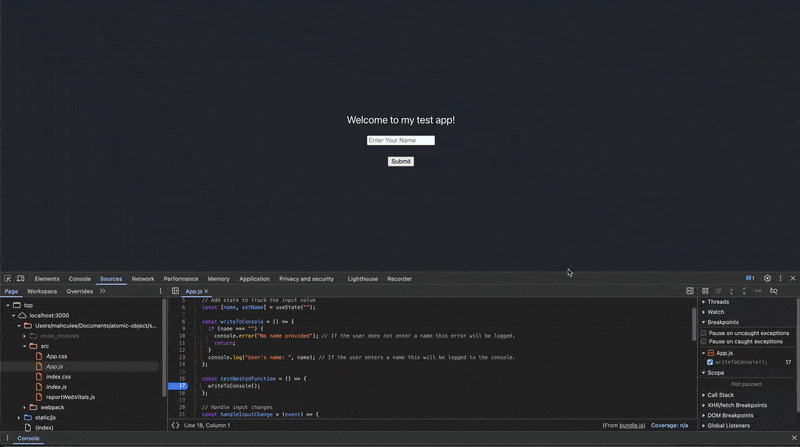Expand the Watch section
The height and width of the screenshot is (447, 800).
coord(715,312)
